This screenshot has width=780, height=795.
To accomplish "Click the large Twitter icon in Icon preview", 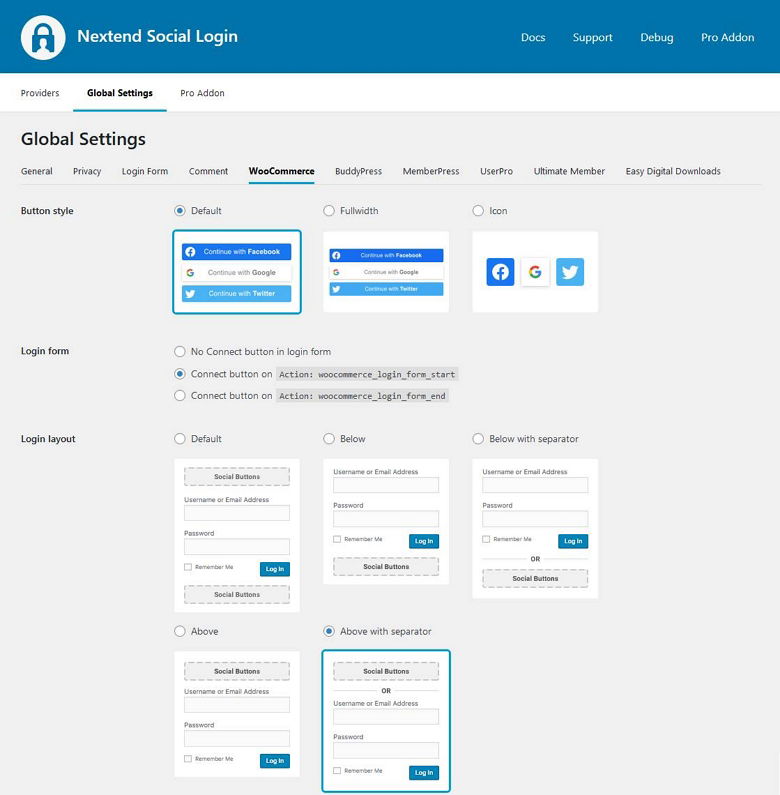I will [570, 272].
